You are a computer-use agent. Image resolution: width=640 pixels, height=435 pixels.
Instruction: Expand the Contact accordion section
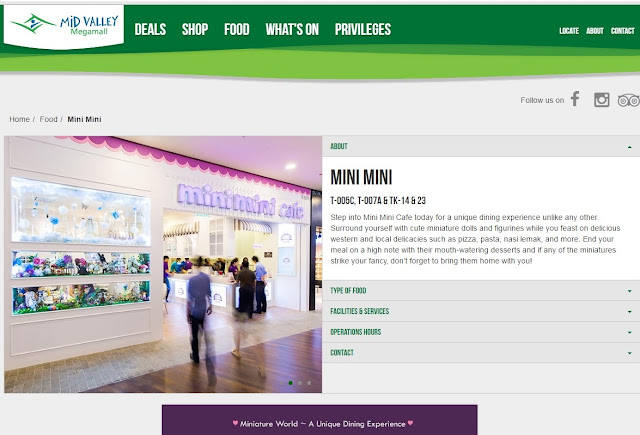pos(481,353)
